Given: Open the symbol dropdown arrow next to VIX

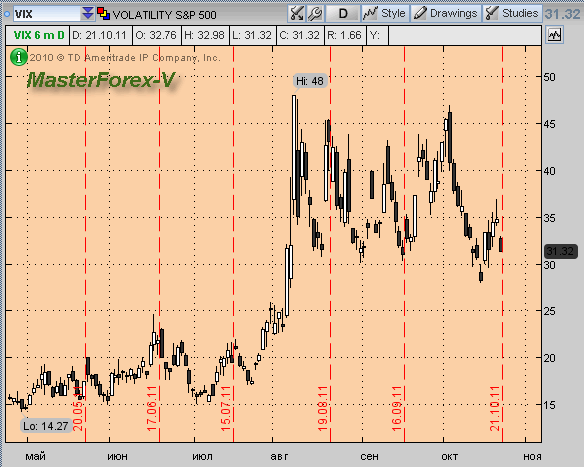Looking at the screenshot, I should (x=88, y=14).
